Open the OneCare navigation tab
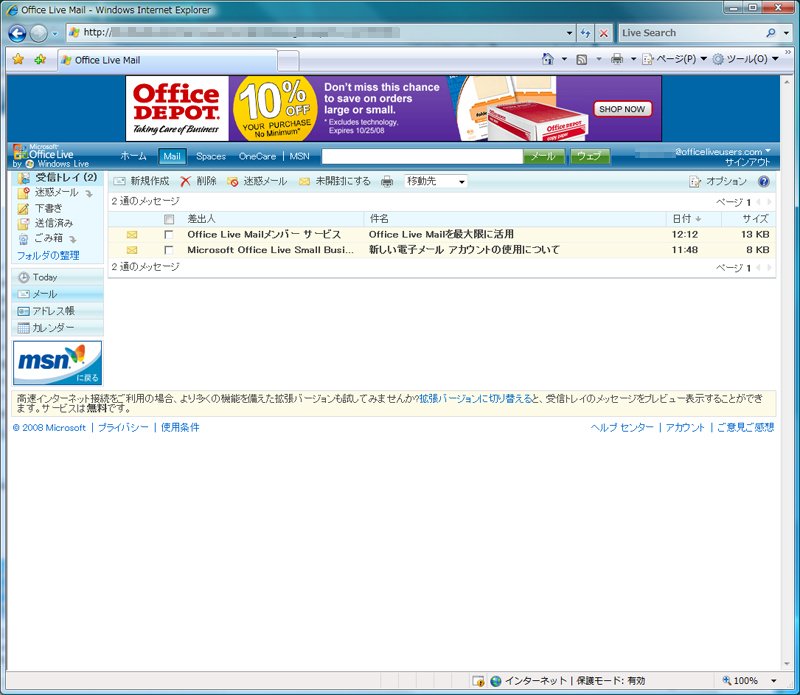800x695 pixels. click(x=257, y=156)
